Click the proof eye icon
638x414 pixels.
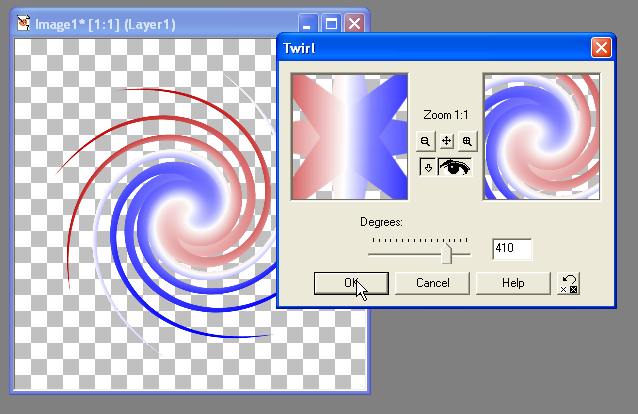click(x=455, y=167)
